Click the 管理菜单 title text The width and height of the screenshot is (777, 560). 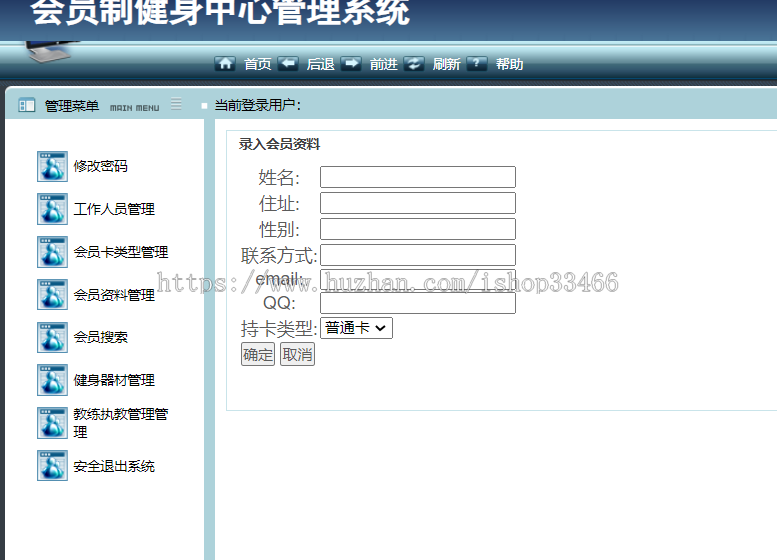point(72,106)
